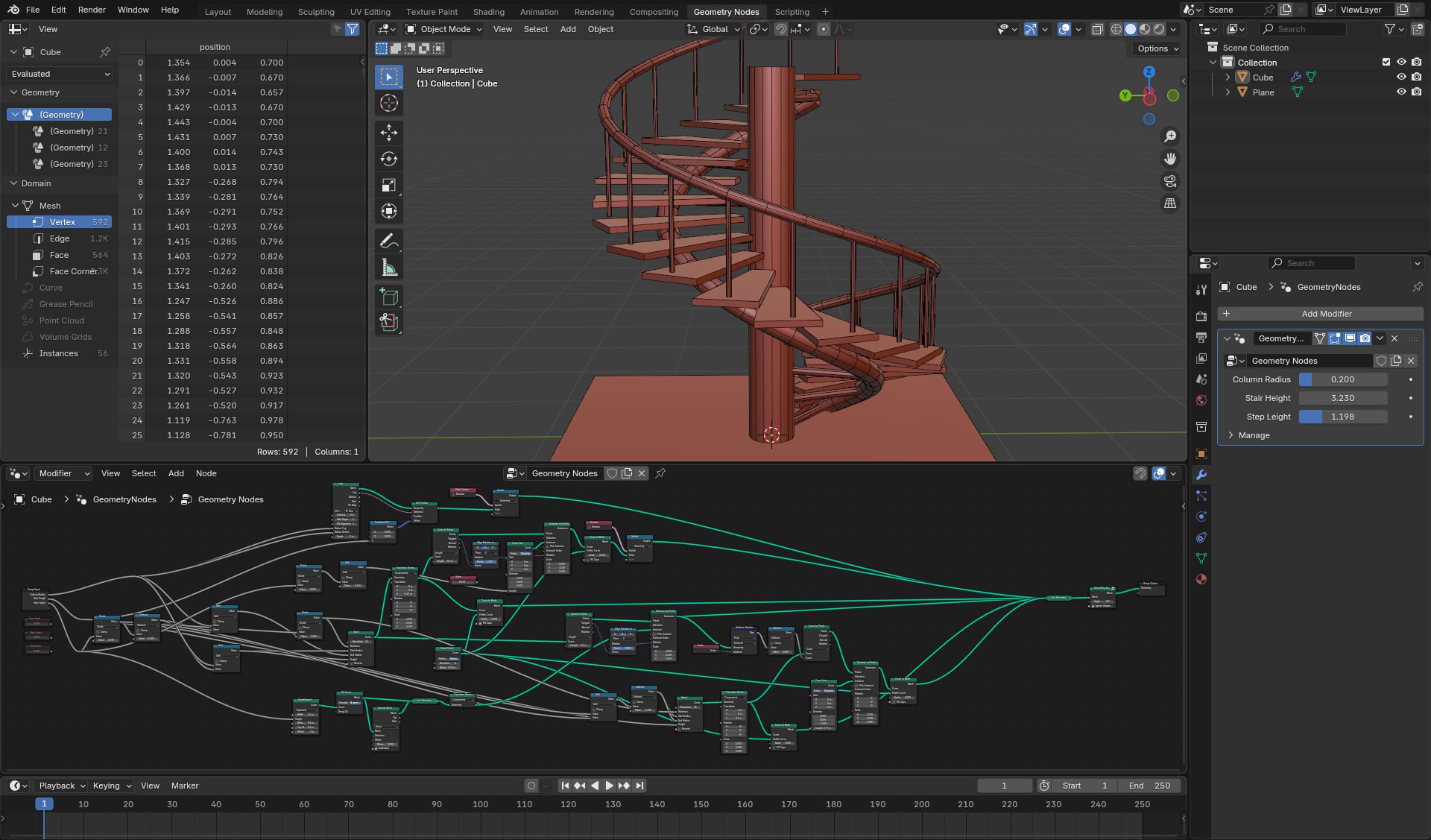Toggle modifier show in viewport icon

pos(1350,338)
